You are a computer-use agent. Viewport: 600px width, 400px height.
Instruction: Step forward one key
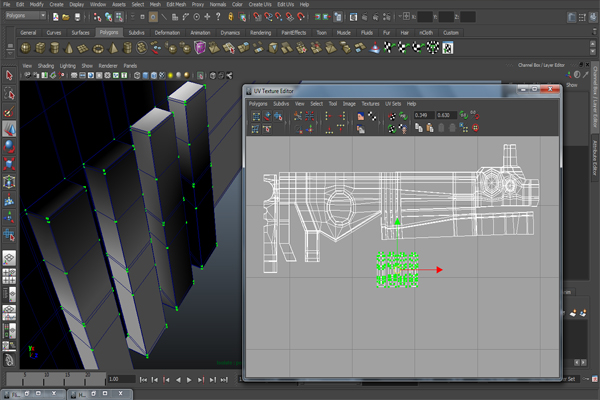(x=201, y=380)
